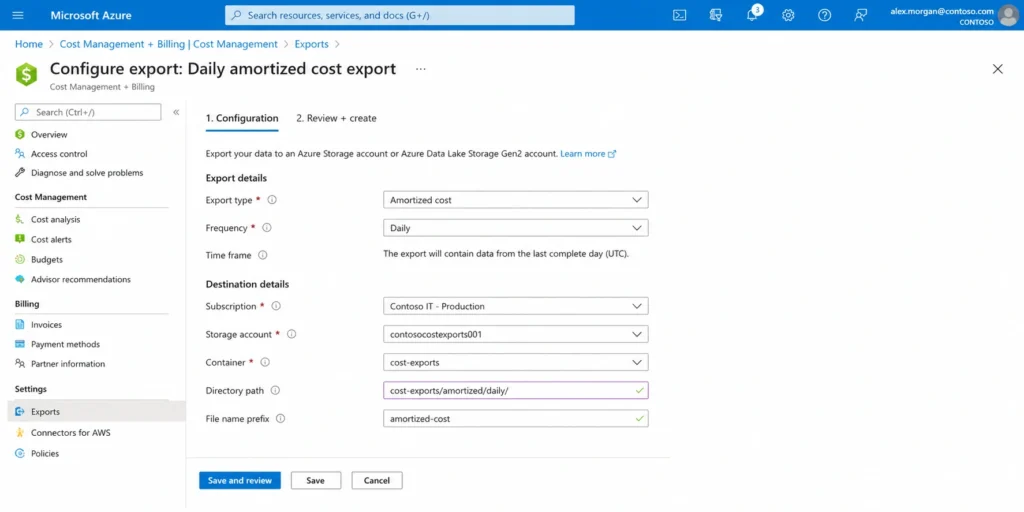Switch to the 1. Configuration tab
Screen dimensions: 1024x512
pyautogui.click(x=242, y=118)
